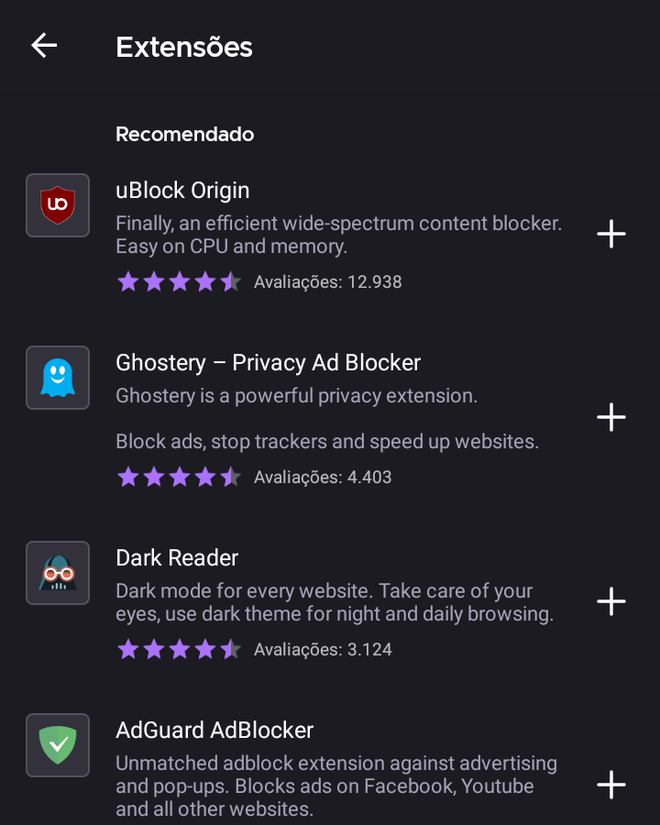Screen dimensions: 660x825
Task: Go back using the arrow icon
Action: [x=44, y=45]
